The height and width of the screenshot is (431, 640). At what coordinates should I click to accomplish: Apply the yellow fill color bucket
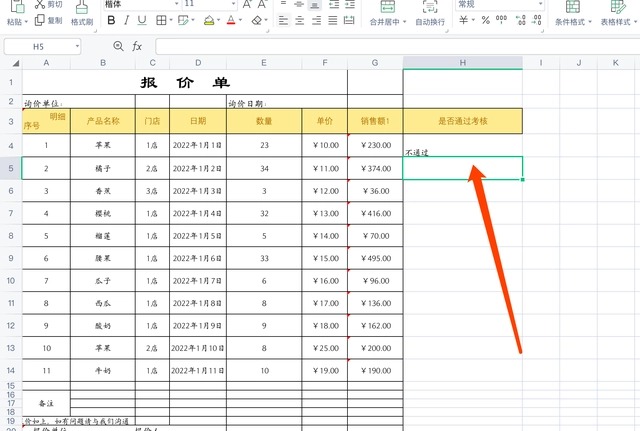(209, 20)
